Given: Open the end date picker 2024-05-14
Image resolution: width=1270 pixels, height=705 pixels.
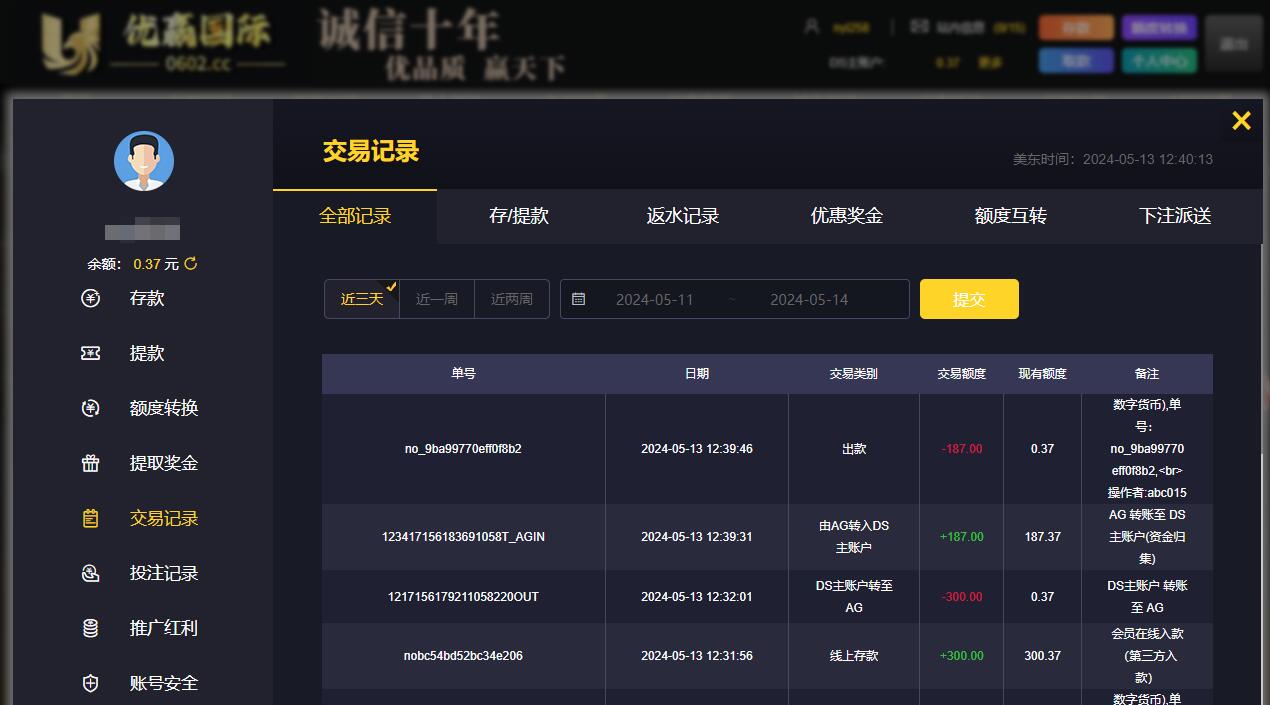Looking at the screenshot, I should (x=809, y=299).
